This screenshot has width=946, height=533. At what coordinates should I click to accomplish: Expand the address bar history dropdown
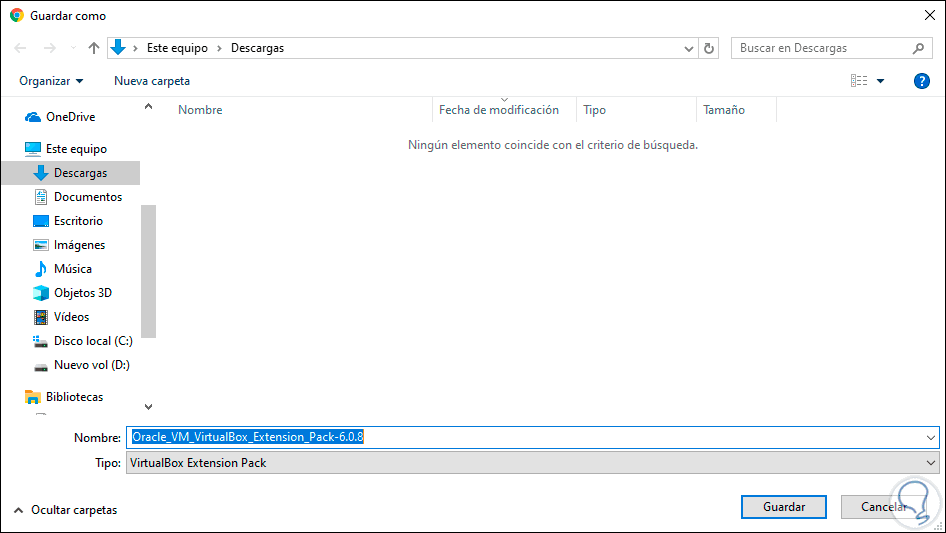pyautogui.click(x=688, y=49)
